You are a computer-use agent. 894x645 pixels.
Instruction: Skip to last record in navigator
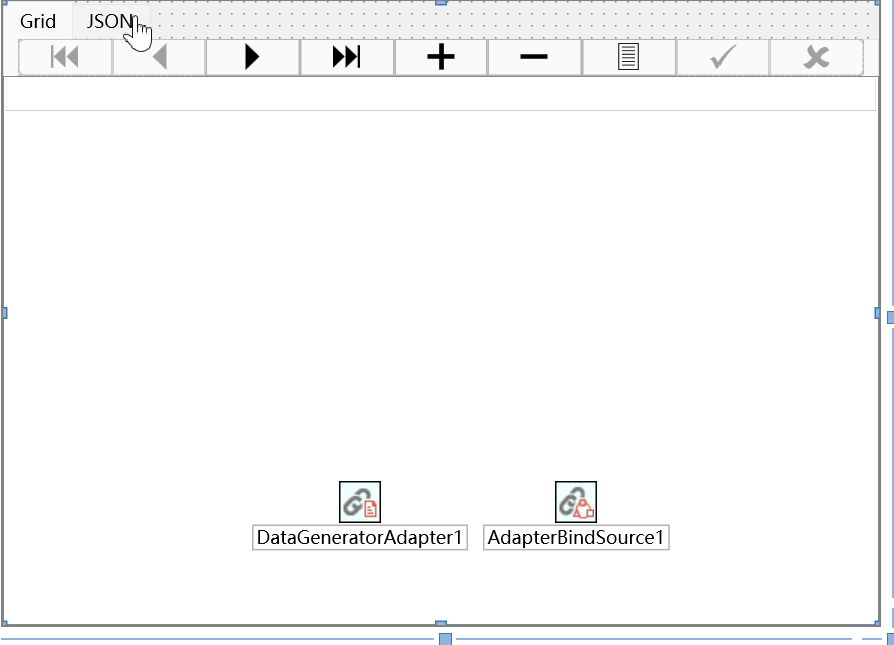point(346,57)
